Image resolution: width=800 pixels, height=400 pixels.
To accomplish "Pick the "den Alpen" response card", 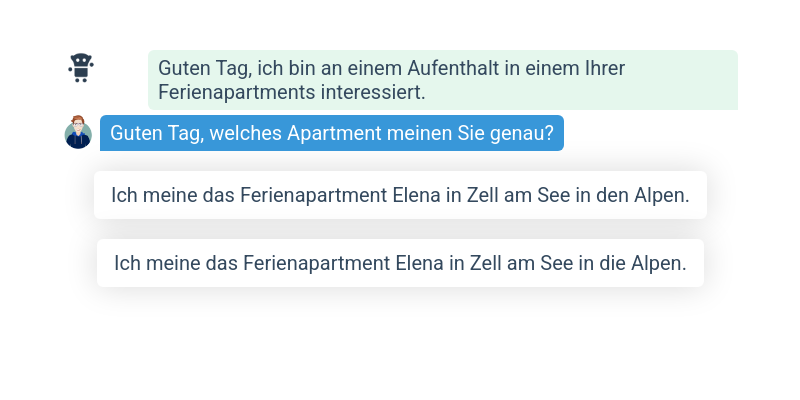I will (x=400, y=195).
